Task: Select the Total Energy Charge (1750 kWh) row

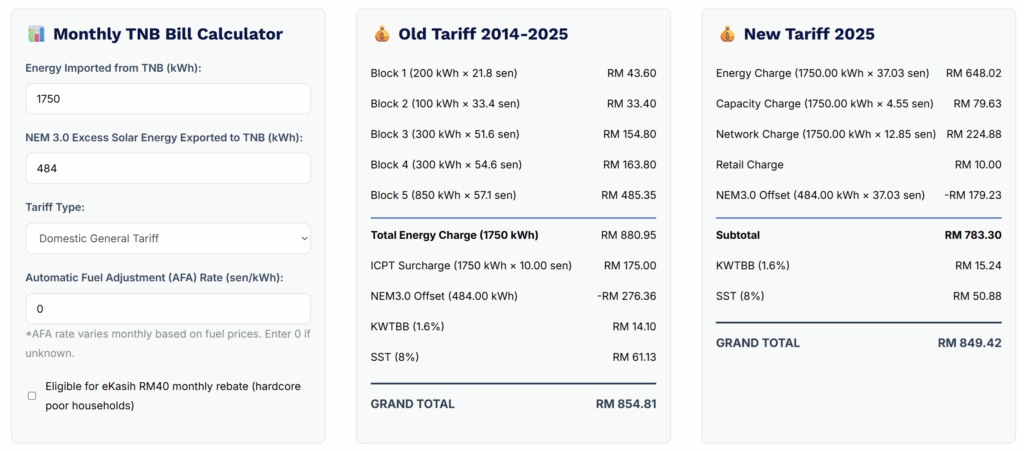Action: (513, 235)
